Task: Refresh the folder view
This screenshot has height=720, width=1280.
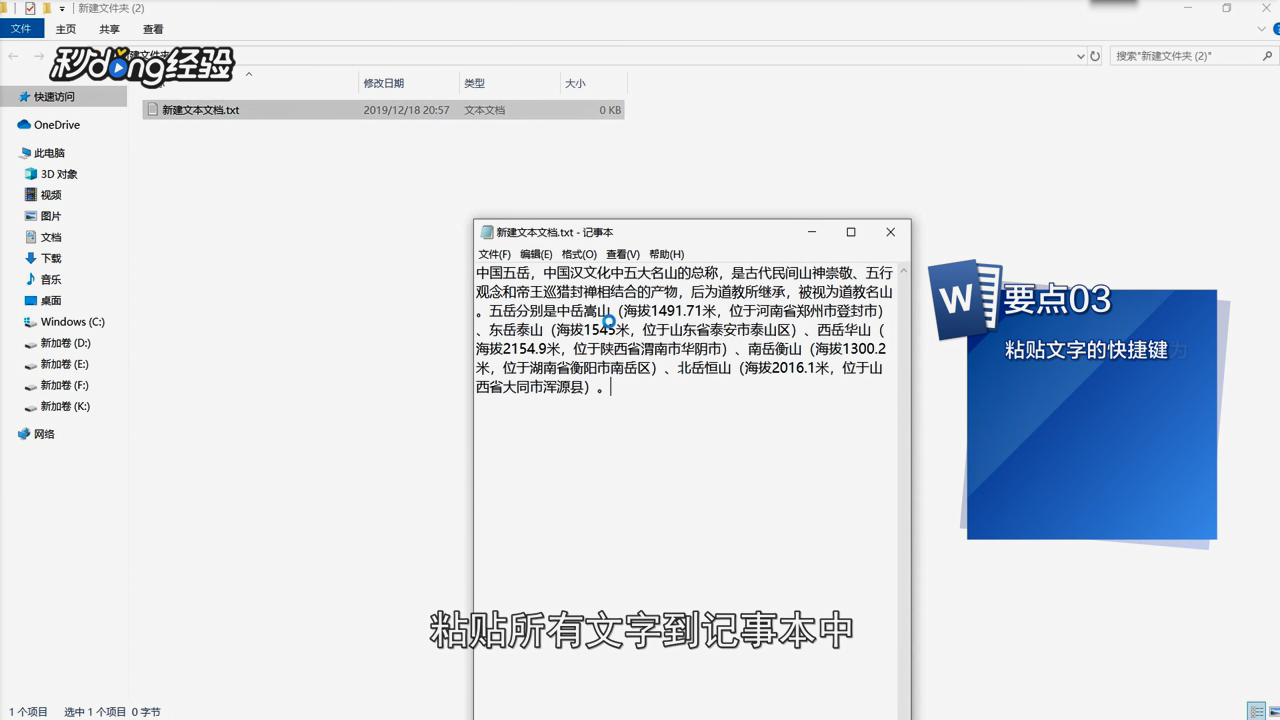Action: click(x=1093, y=56)
